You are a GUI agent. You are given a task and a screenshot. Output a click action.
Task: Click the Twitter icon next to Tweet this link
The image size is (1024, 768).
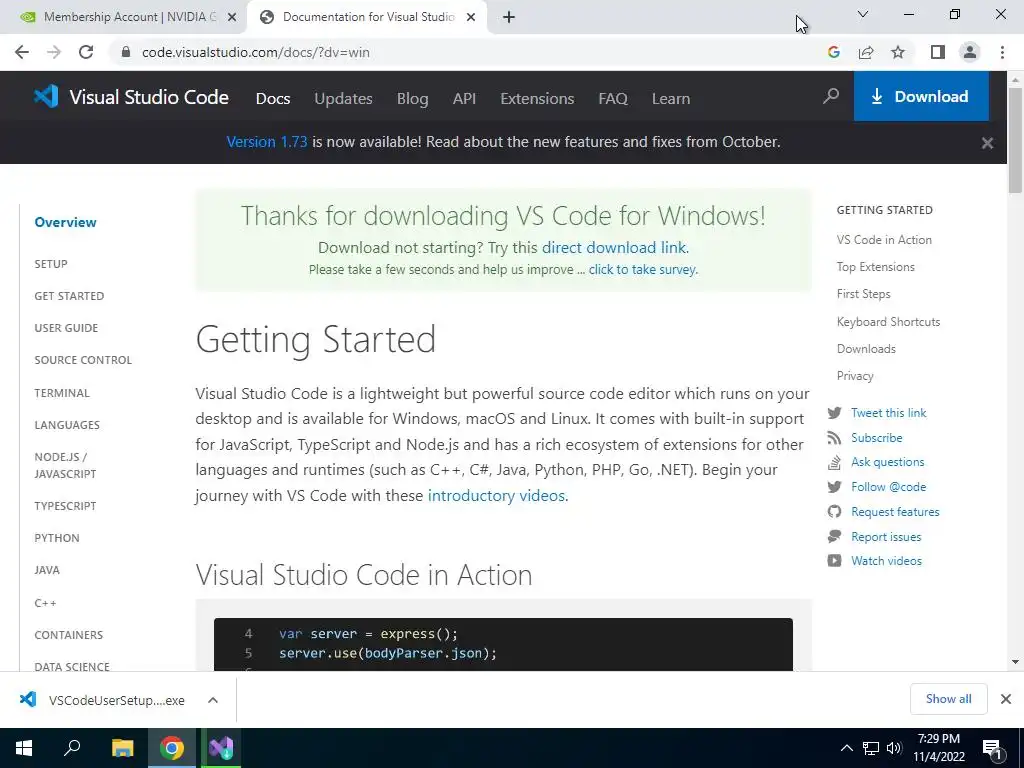835,413
